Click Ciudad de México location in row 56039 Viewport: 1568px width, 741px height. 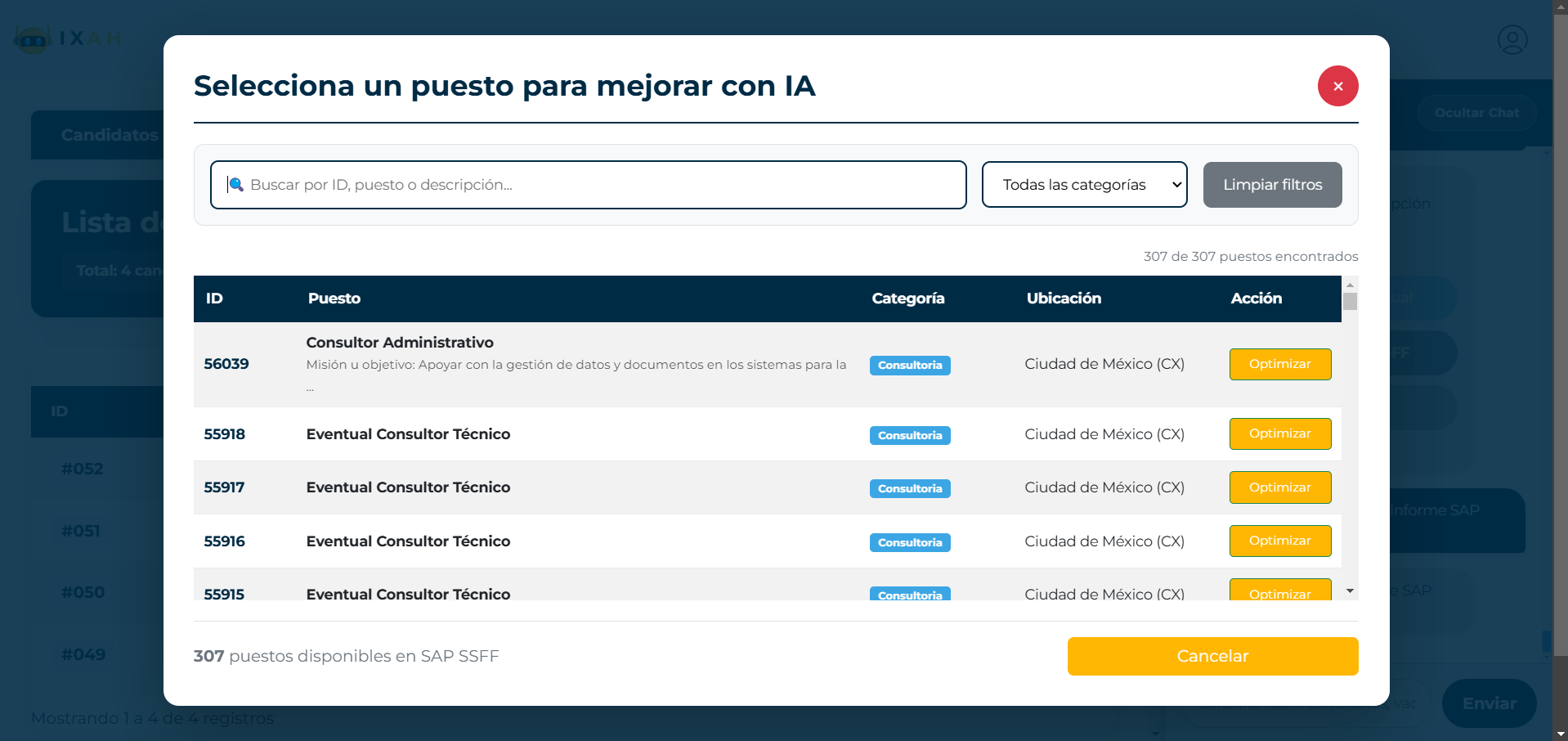pos(1104,364)
